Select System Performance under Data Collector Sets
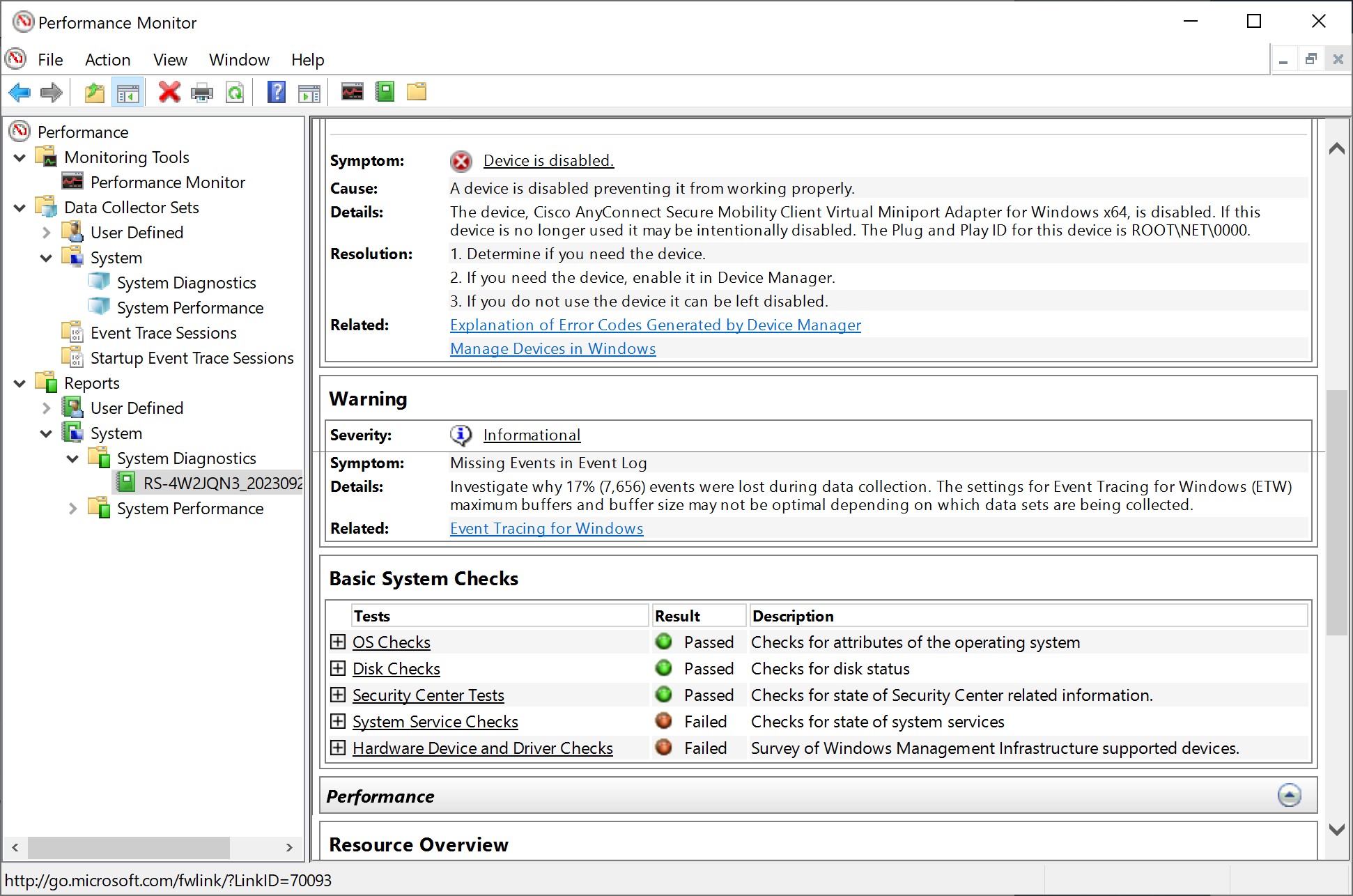This screenshot has height=896, width=1353. point(190,308)
